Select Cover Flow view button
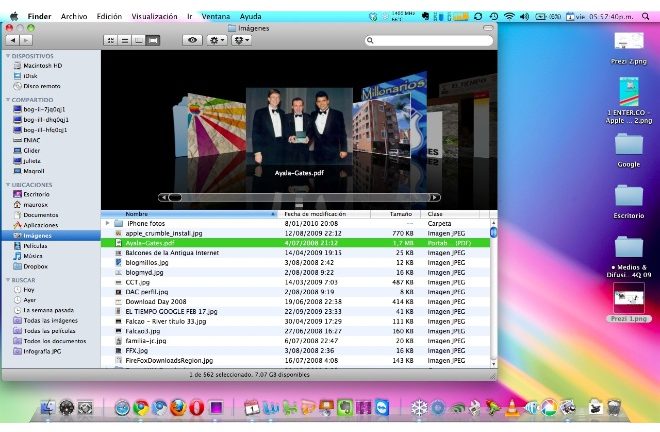 coord(153,40)
